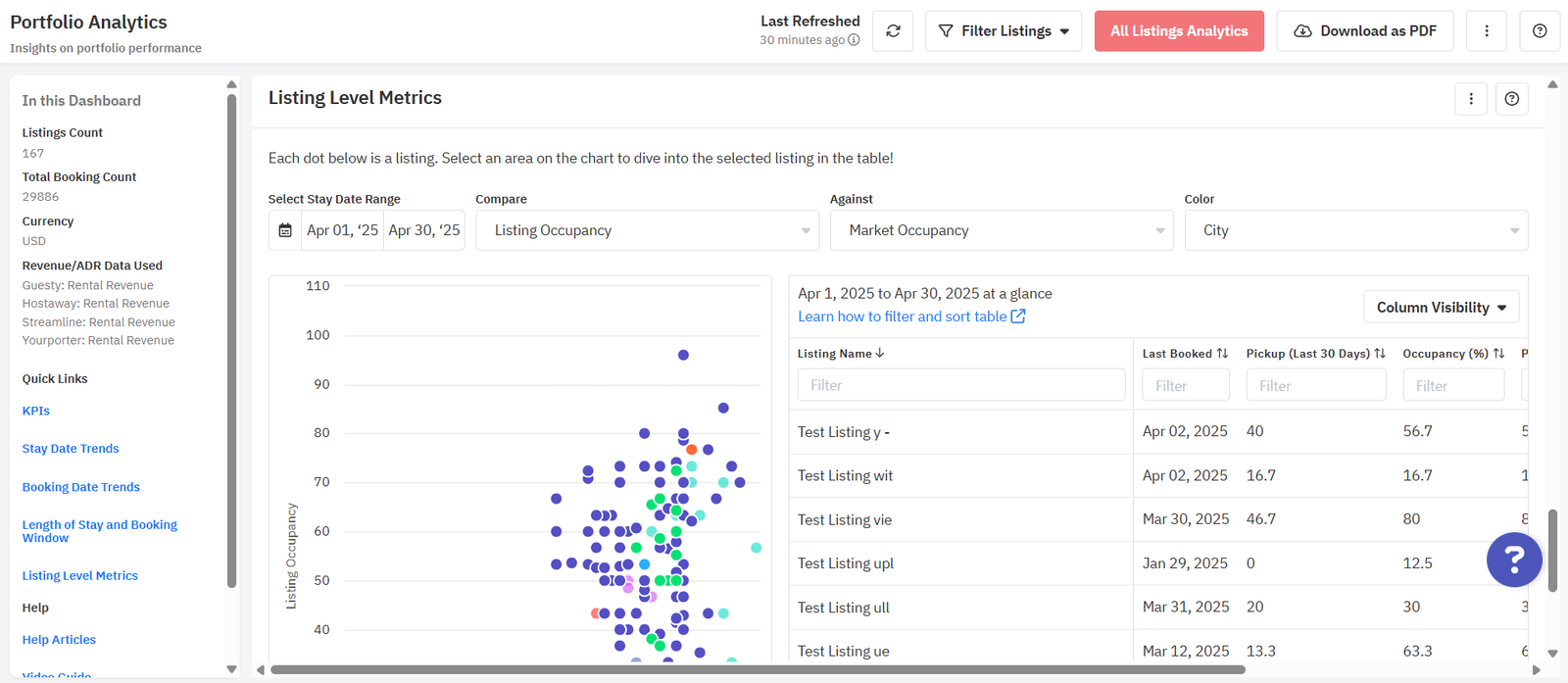Click the refresh data icon button
1568x683 pixels.
click(893, 31)
